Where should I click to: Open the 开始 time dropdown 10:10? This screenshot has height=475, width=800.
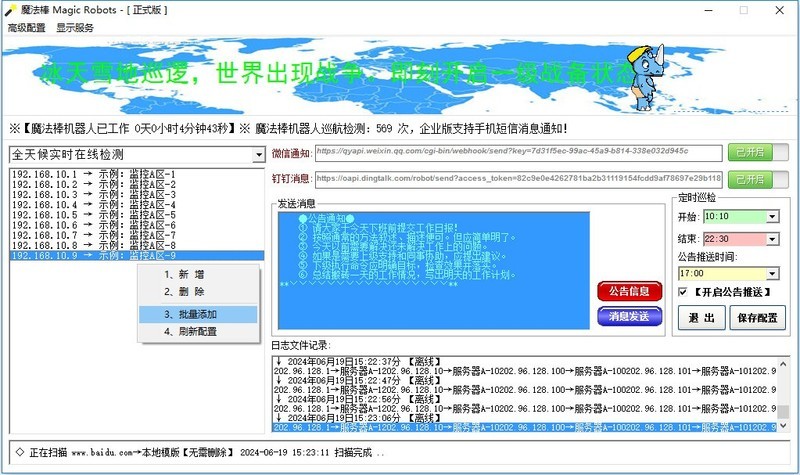[x=772, y=217]
